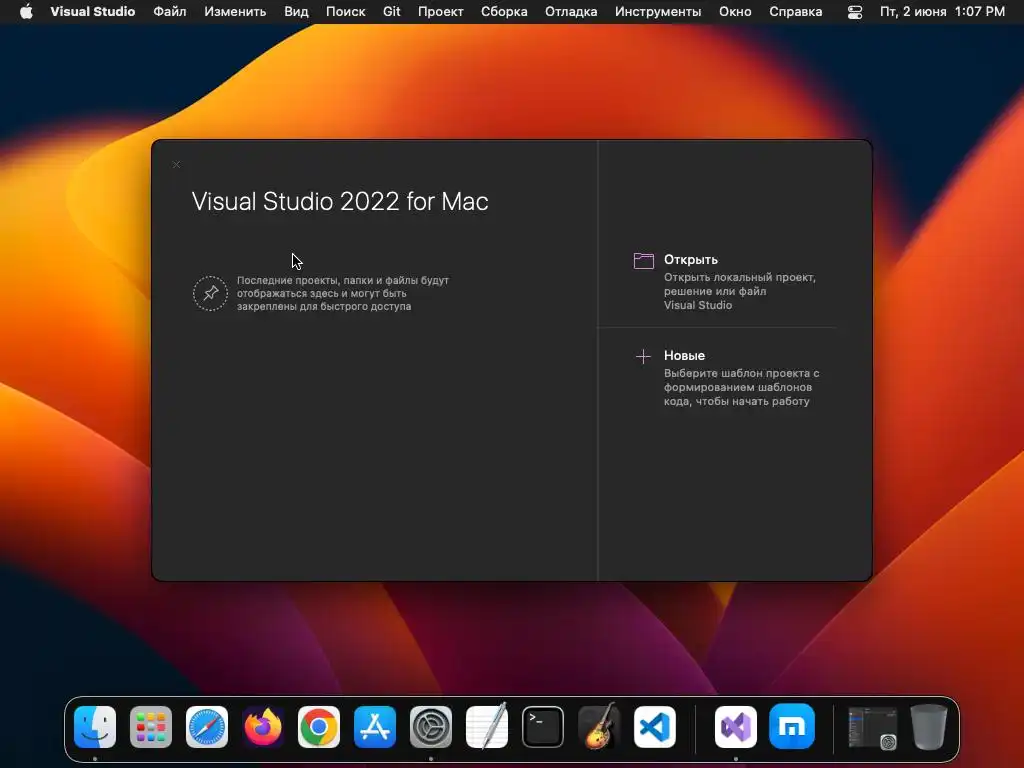Launch Maxthon browser from the dock

coord(792,727)
